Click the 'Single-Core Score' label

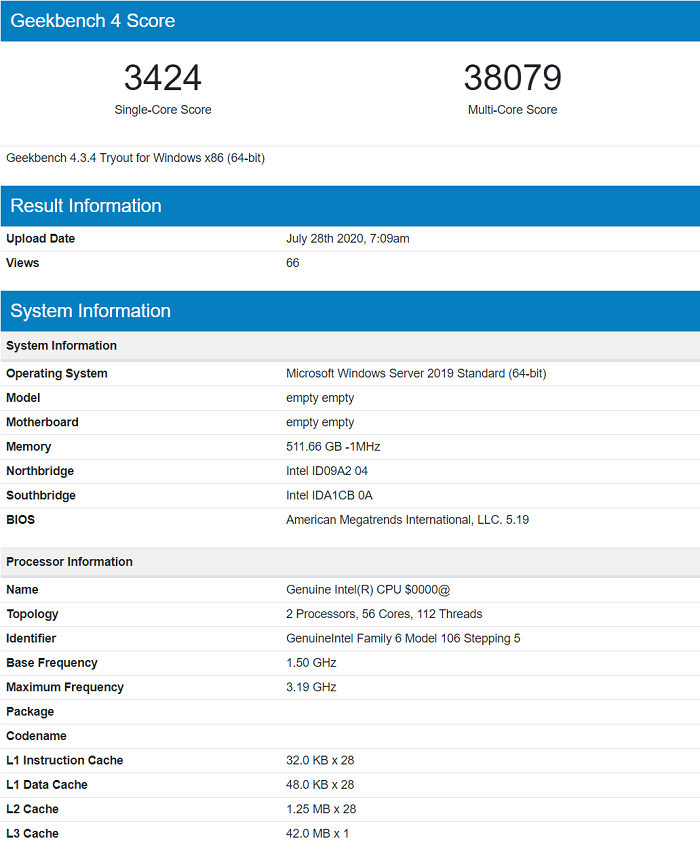coord(162,110)
